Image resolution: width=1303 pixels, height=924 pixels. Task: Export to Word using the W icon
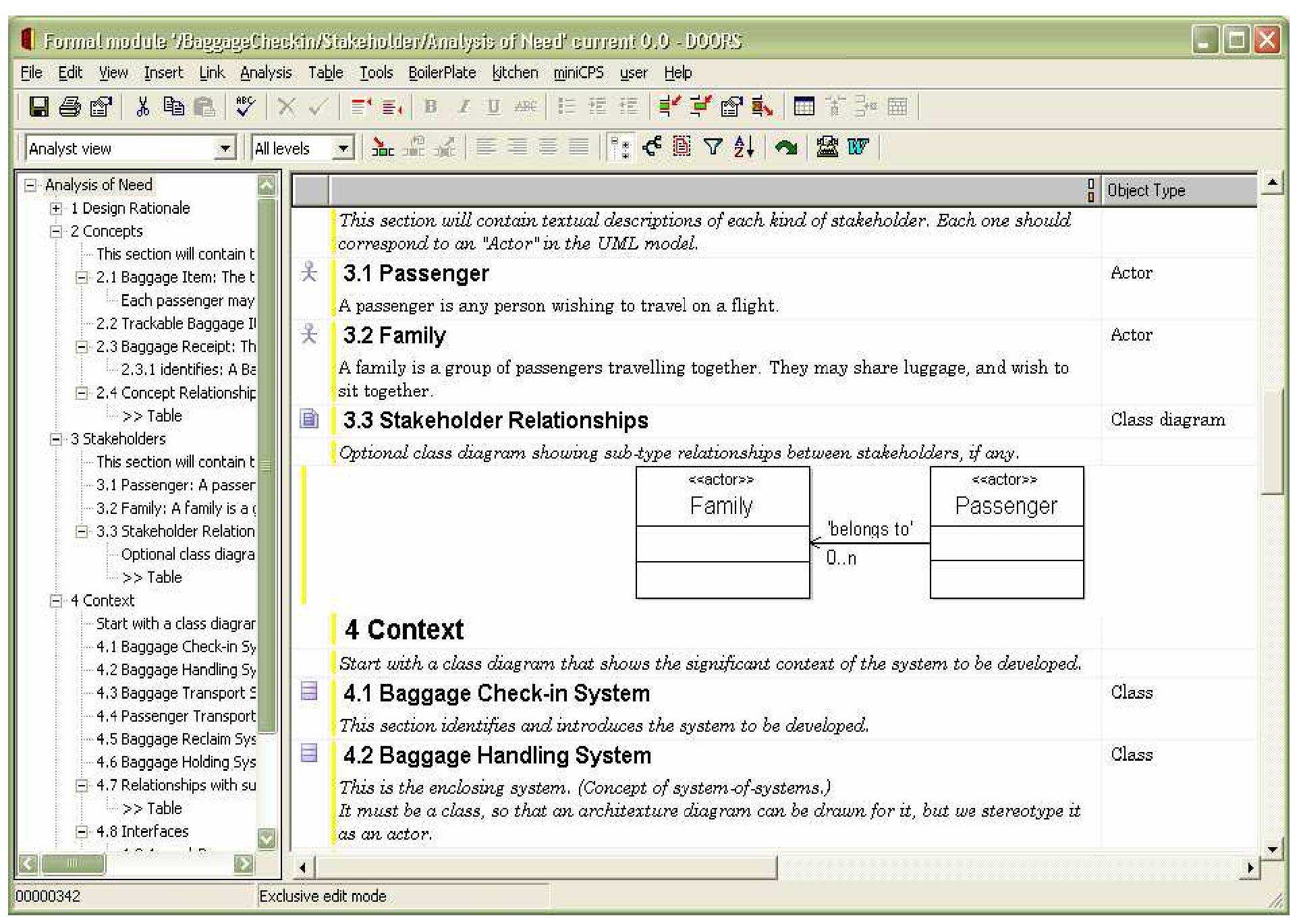[x=858, y=146]
